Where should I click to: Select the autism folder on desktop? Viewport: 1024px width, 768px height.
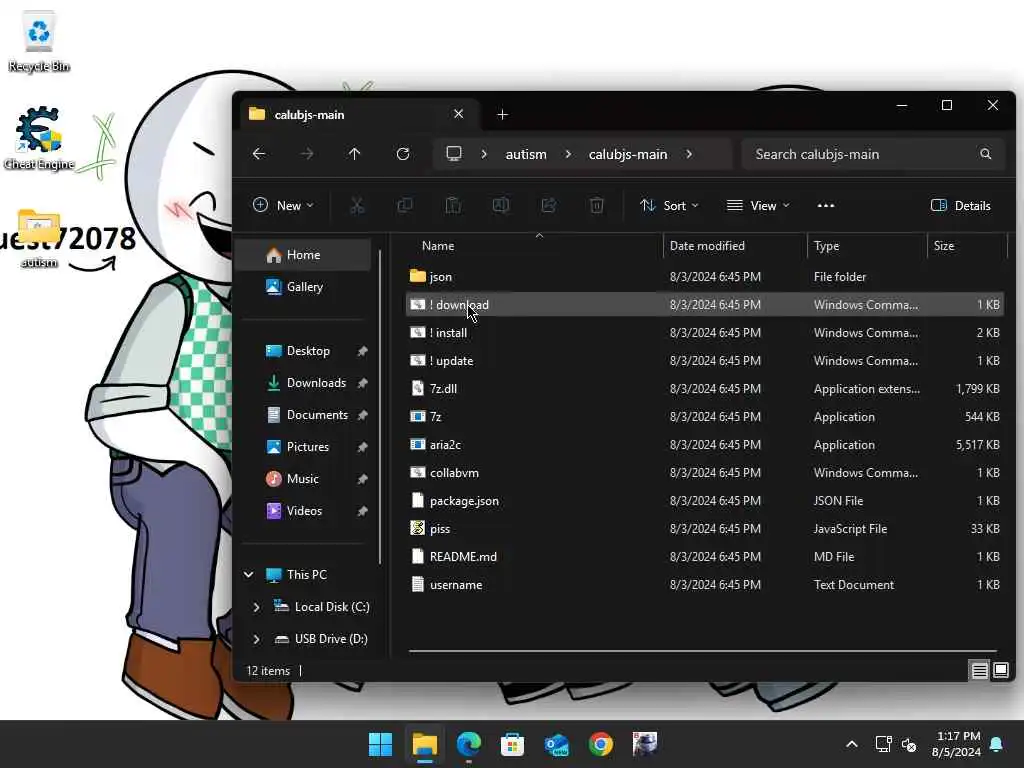(39, 238)
